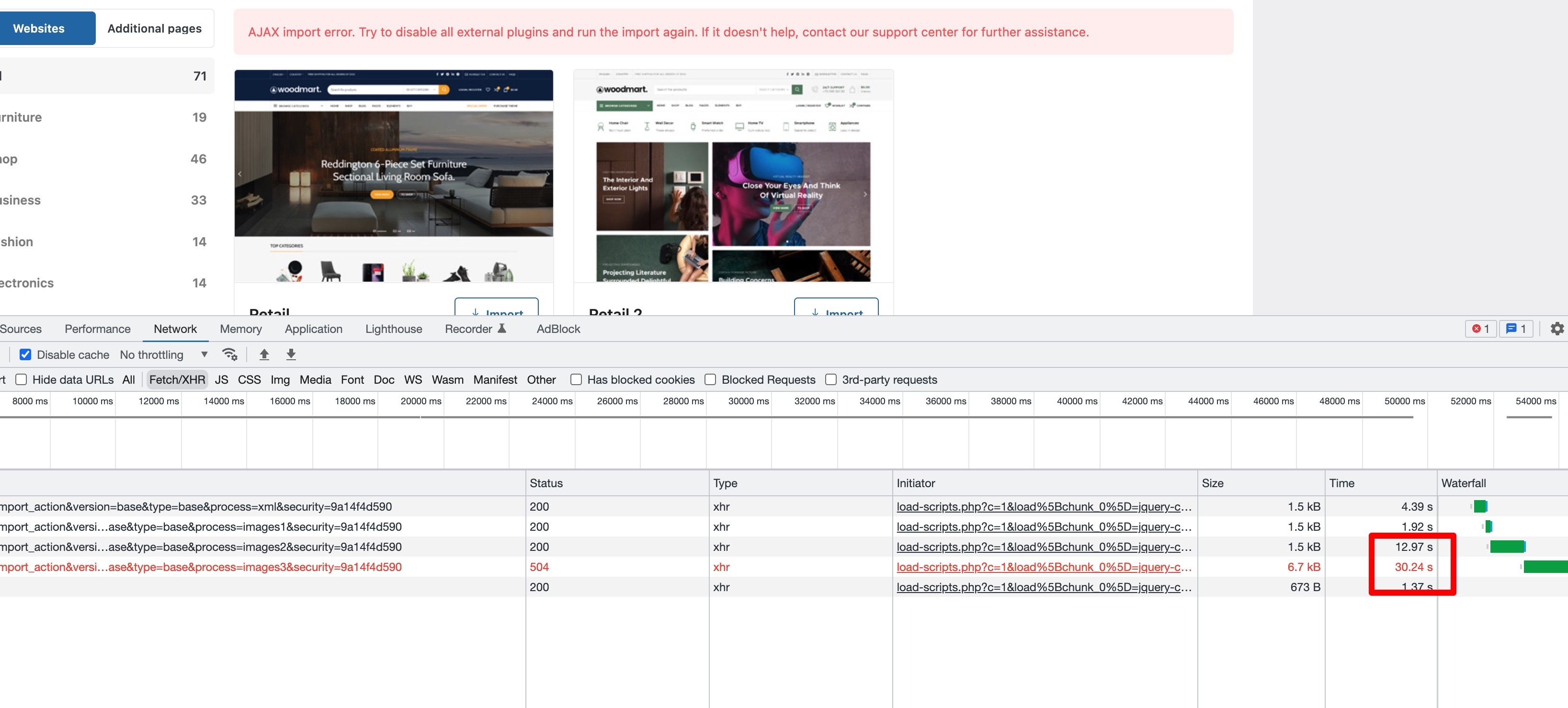This screenshot has height=708, width=1568.
Task: Click the red error count badge
Action: click(x=1480, y=329)
